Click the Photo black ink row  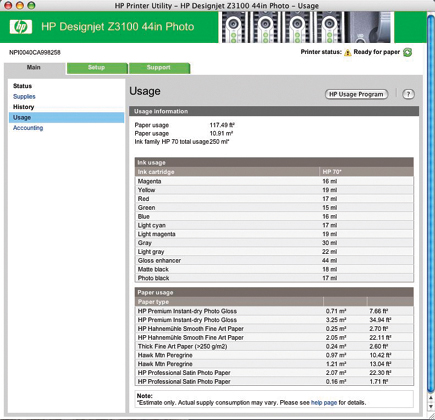274,278
